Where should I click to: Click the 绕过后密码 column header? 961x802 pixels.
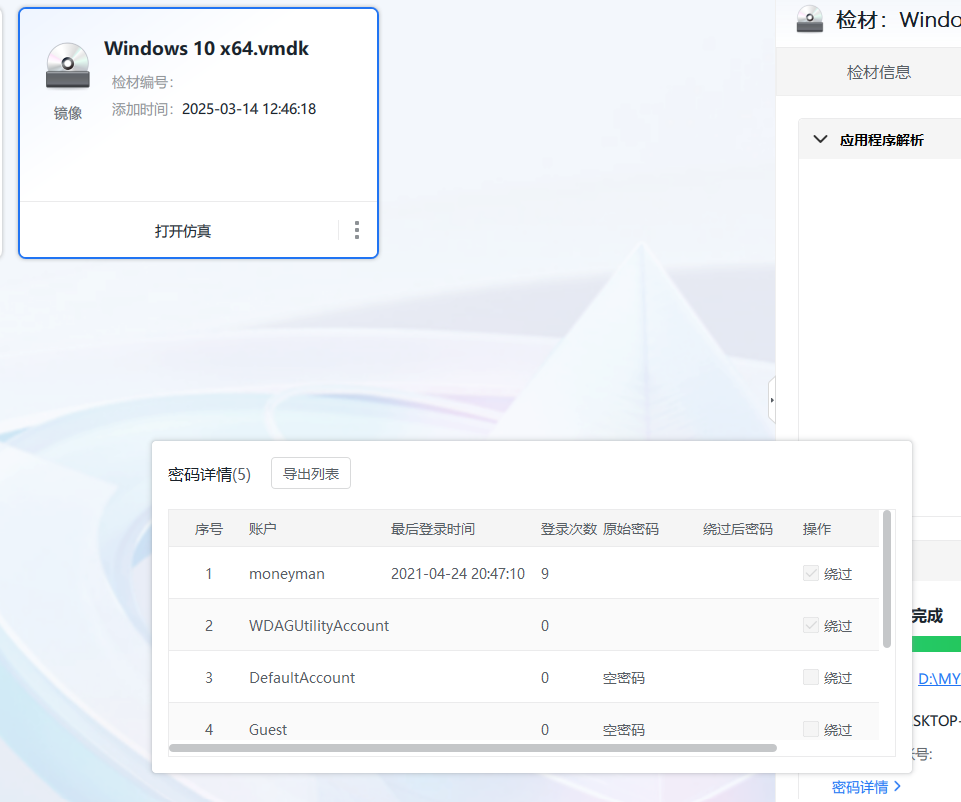click(x=737, y=529)
